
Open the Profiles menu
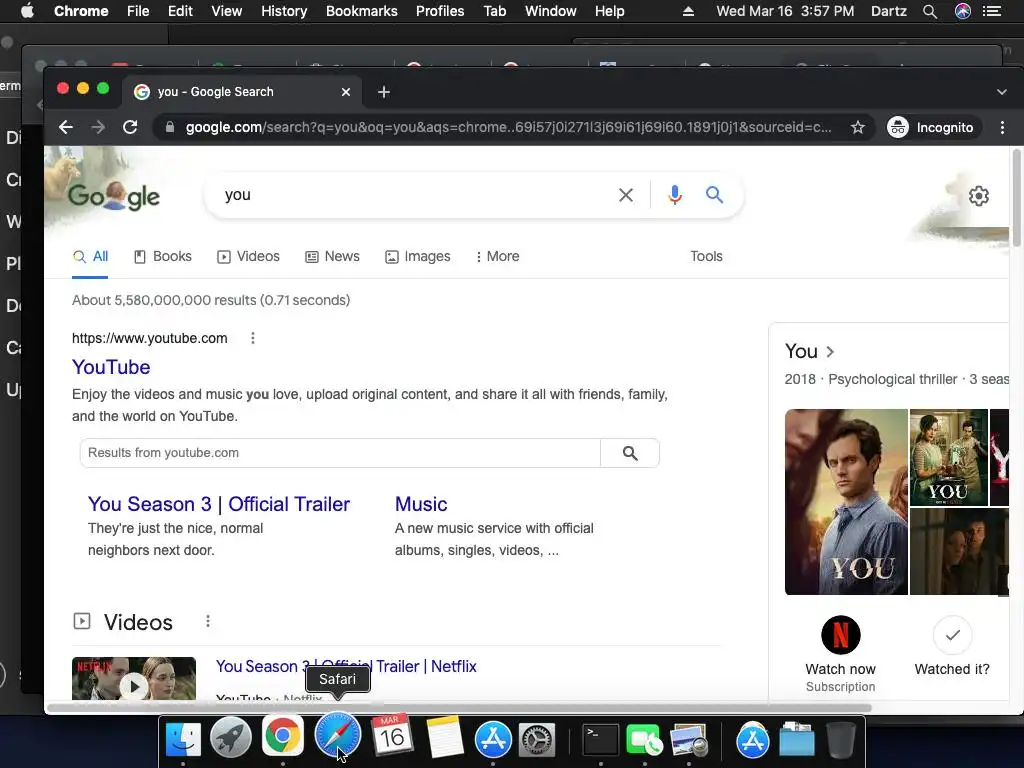(x=440, y=11)
